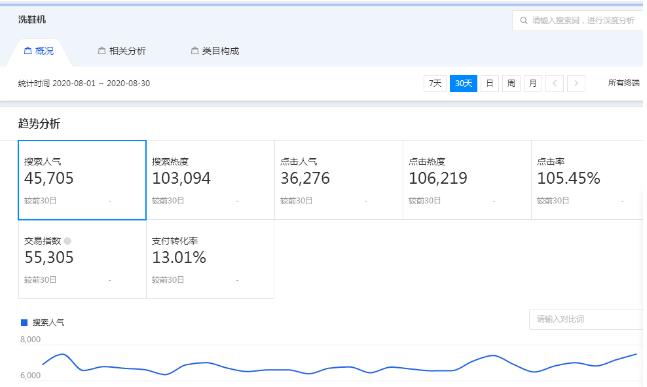Click the 趋势分析 section heading

click(x=39, y=123)
